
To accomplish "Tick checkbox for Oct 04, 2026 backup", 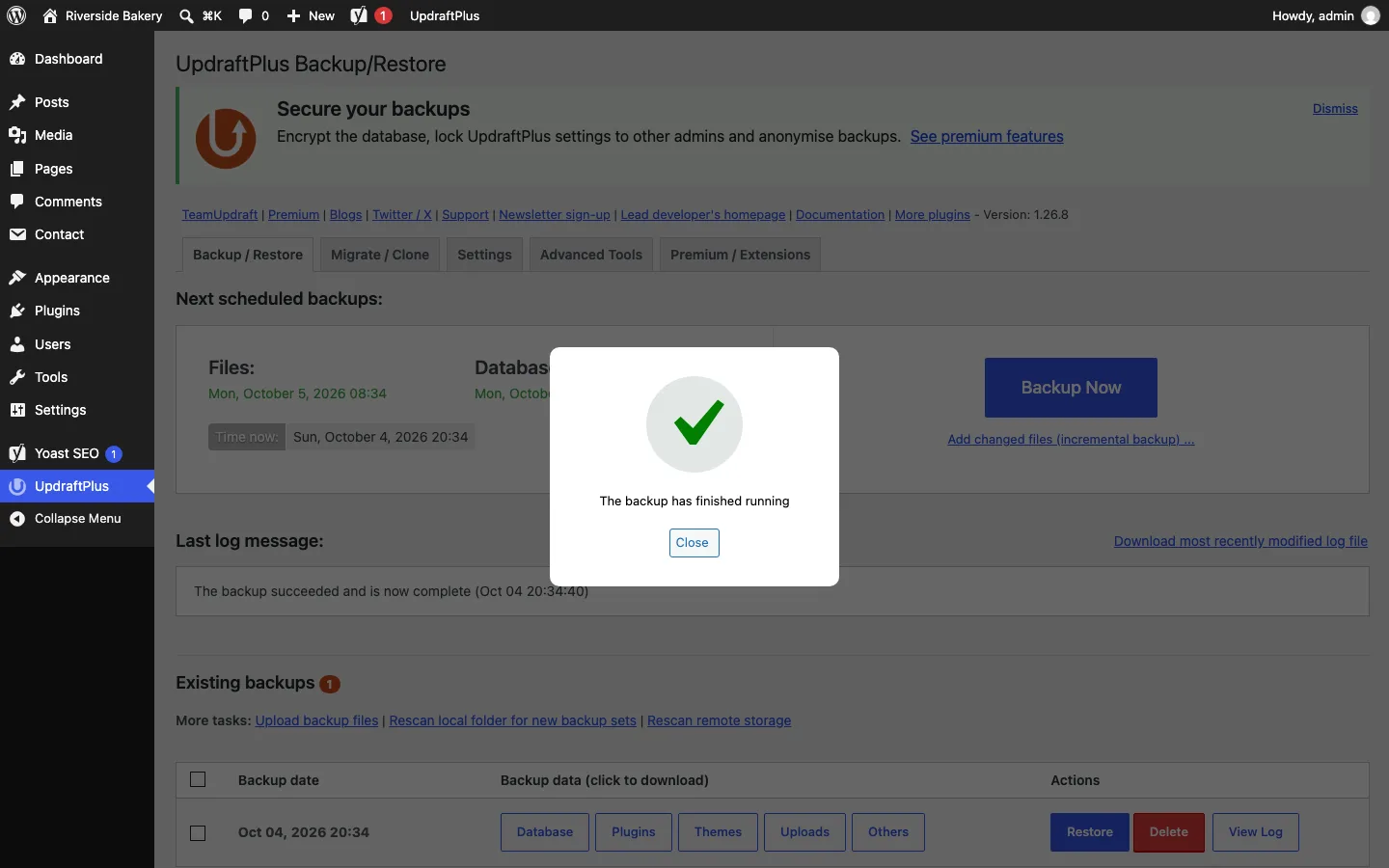I will click(x=198, y=832).
